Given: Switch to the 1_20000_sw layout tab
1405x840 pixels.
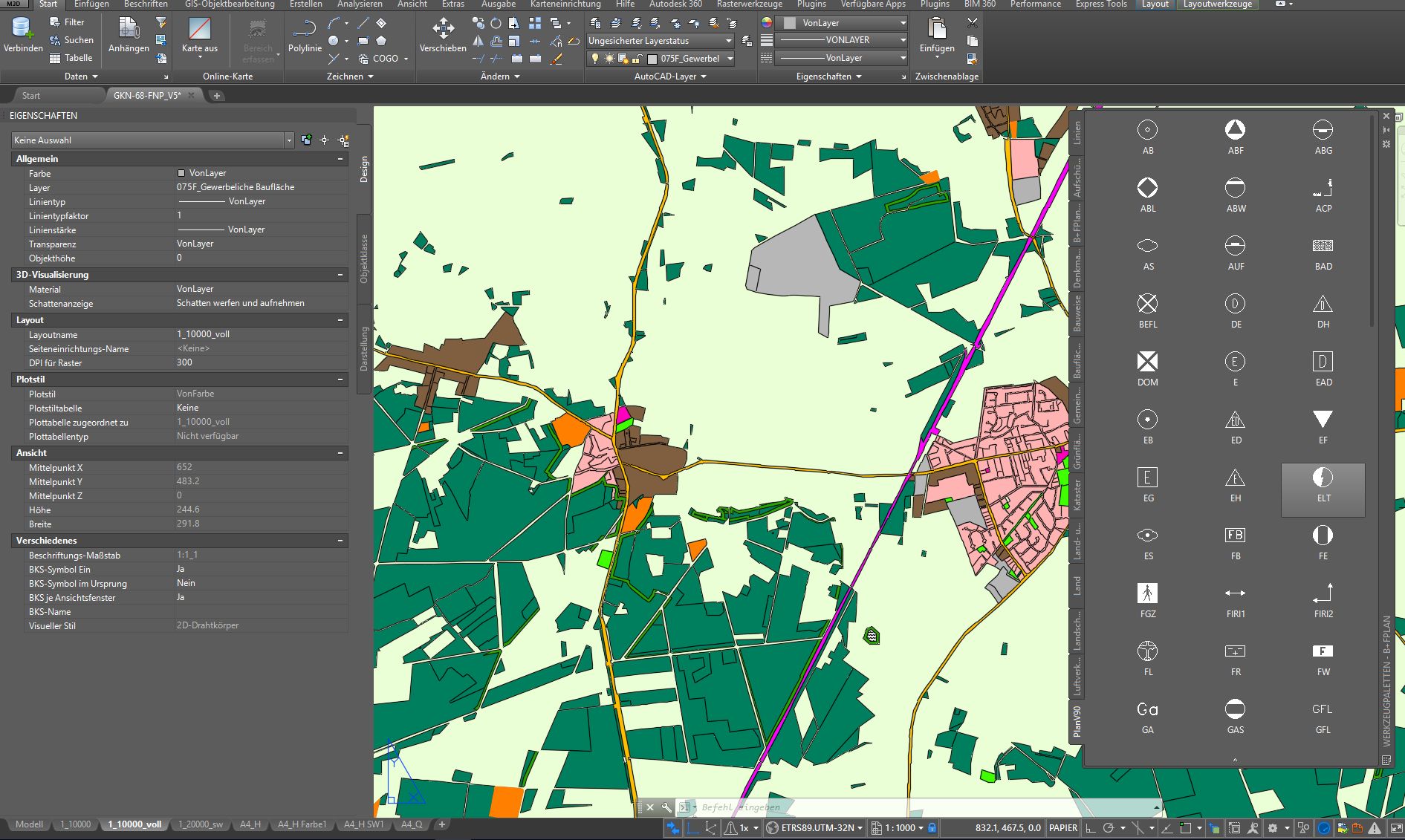Looking at the screenshot, I should (200, 824).
